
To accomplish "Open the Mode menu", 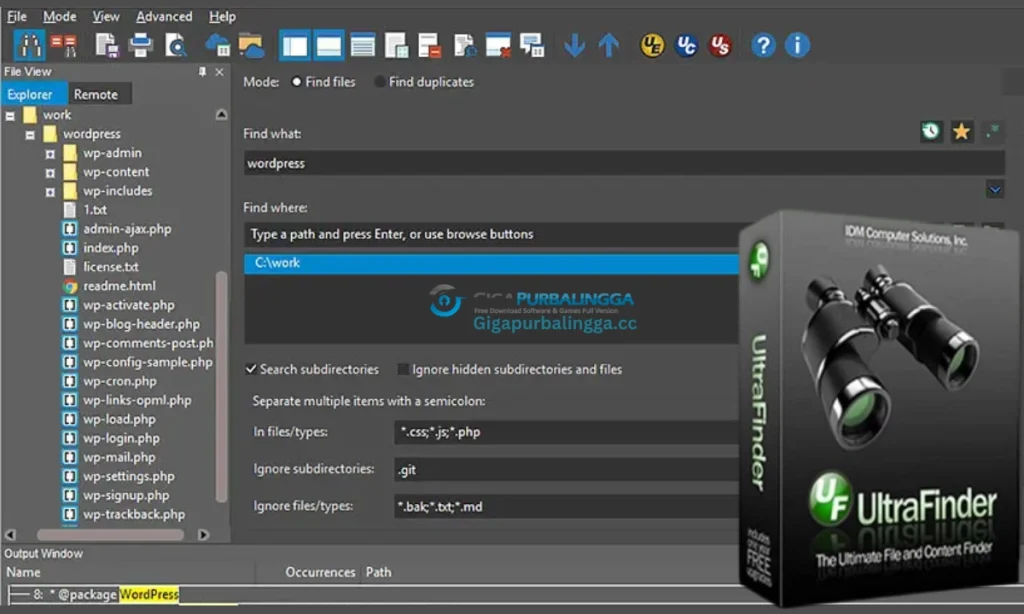I will [59, 16].
